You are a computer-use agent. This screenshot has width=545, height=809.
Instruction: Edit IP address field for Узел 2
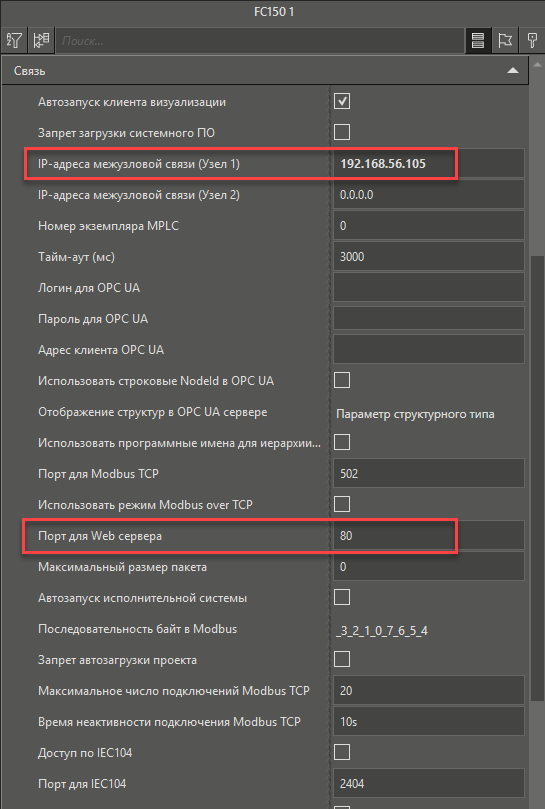[x=428, y=195]
